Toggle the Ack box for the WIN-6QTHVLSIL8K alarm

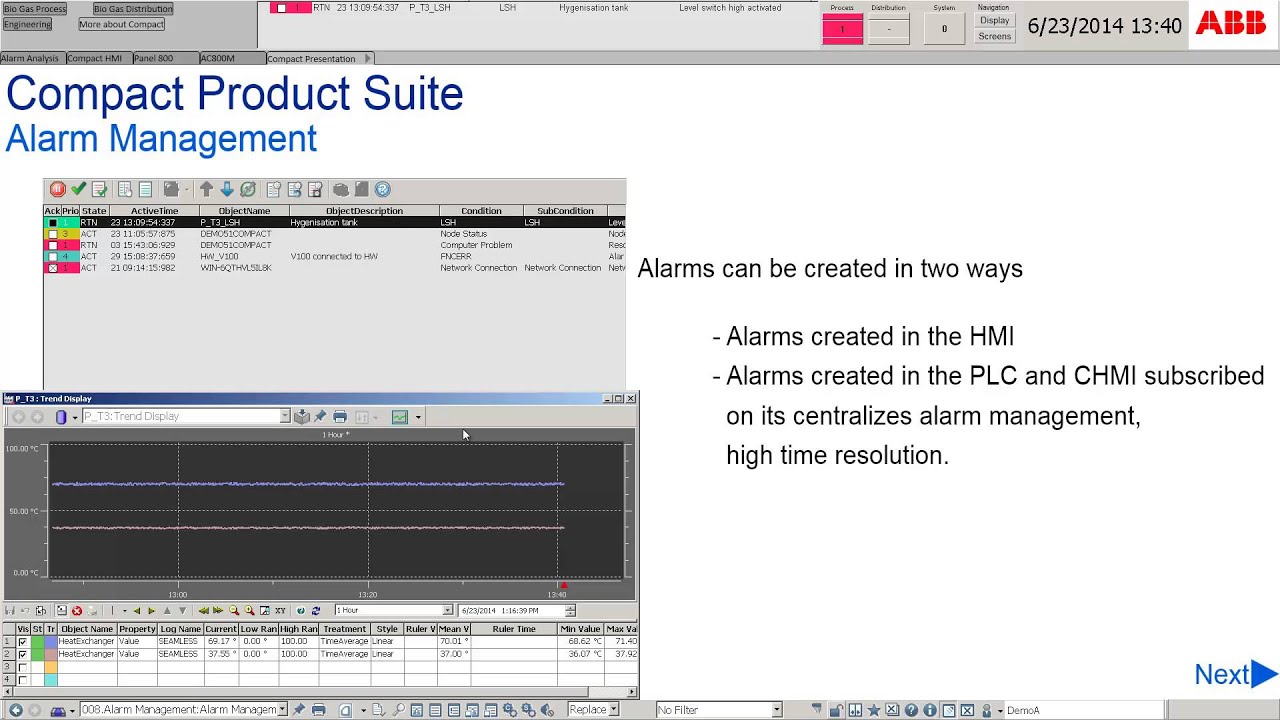coord(52,268)
